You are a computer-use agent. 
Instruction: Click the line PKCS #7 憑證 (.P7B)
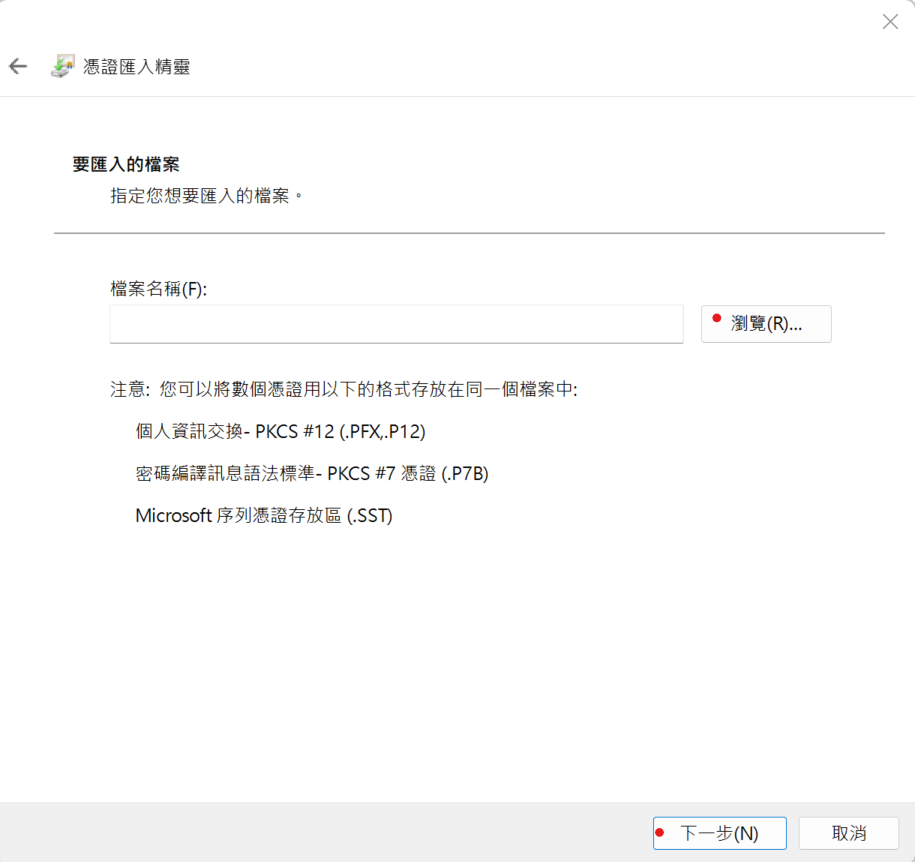point(312,473)
